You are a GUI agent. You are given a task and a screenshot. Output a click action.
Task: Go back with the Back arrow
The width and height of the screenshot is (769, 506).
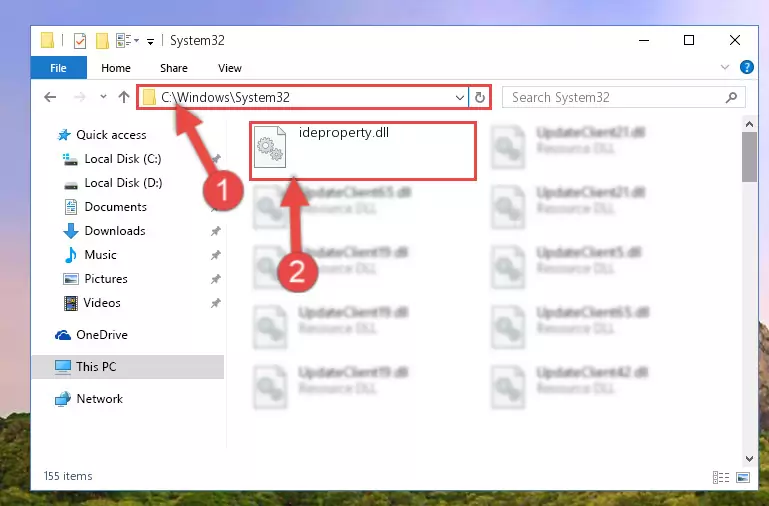pos(50,97)
